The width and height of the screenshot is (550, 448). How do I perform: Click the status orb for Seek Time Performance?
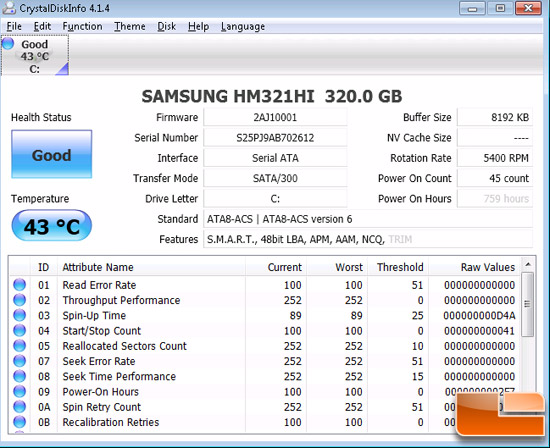[x=20, y=376]
